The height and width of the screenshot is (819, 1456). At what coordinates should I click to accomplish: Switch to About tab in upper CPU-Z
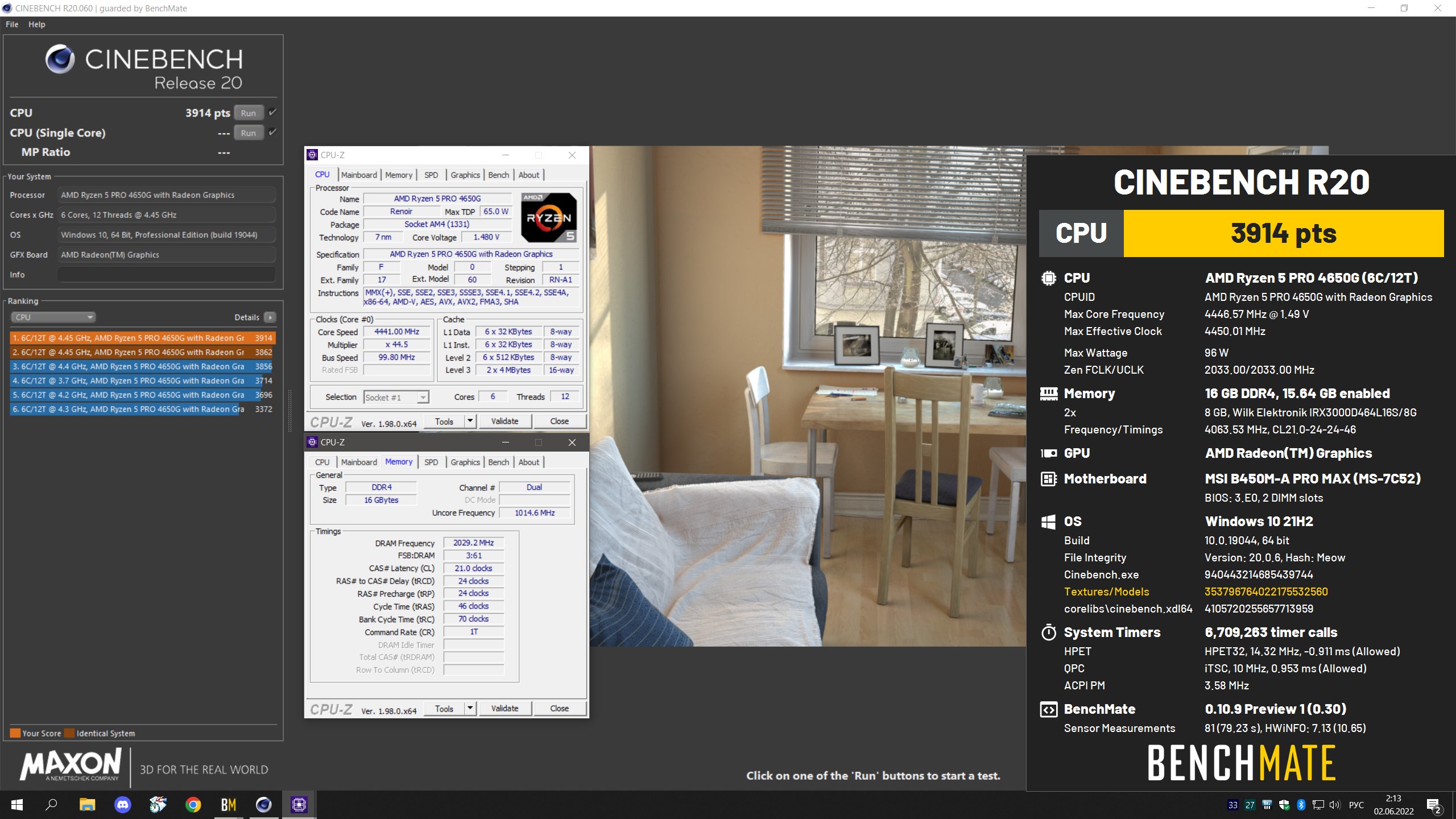(529, 175)
